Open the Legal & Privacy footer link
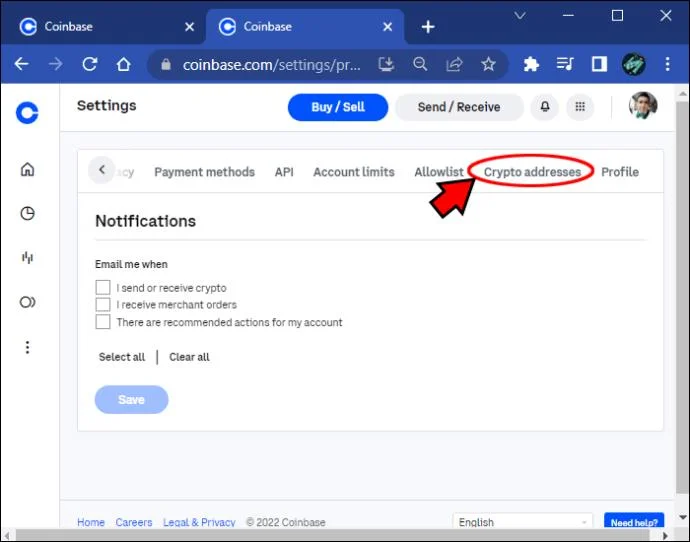Viewport: 690px width, 542px height. click(199, 522)
